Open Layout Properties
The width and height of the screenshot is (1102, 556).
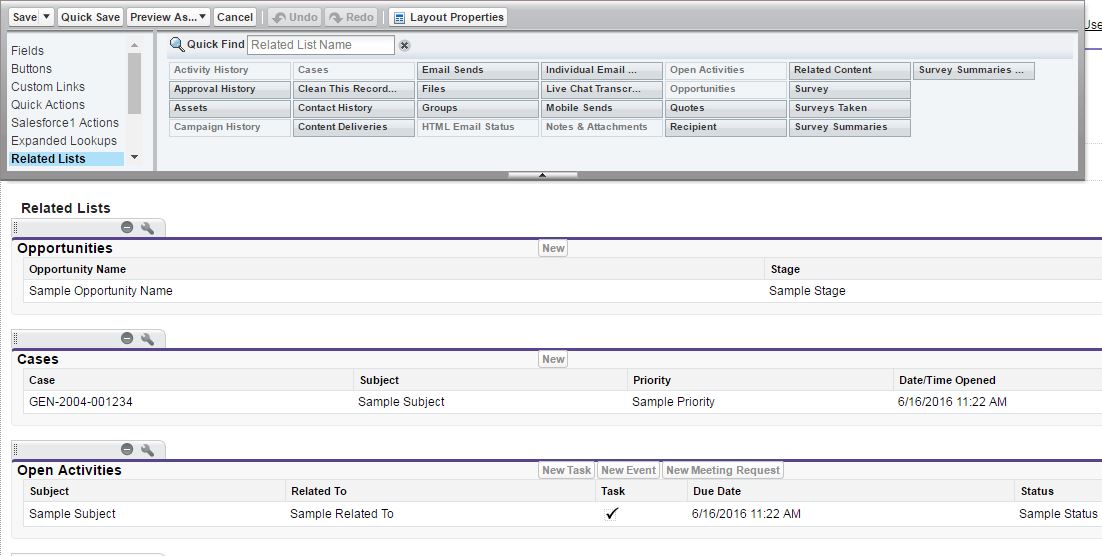pos(448,17)
